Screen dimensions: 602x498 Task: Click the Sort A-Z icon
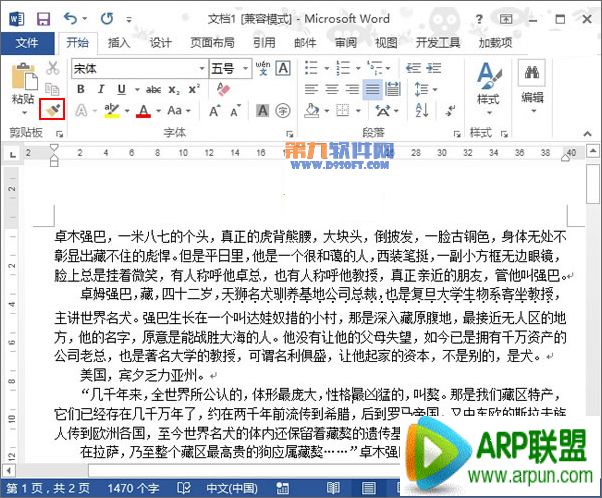pos(422,111)
